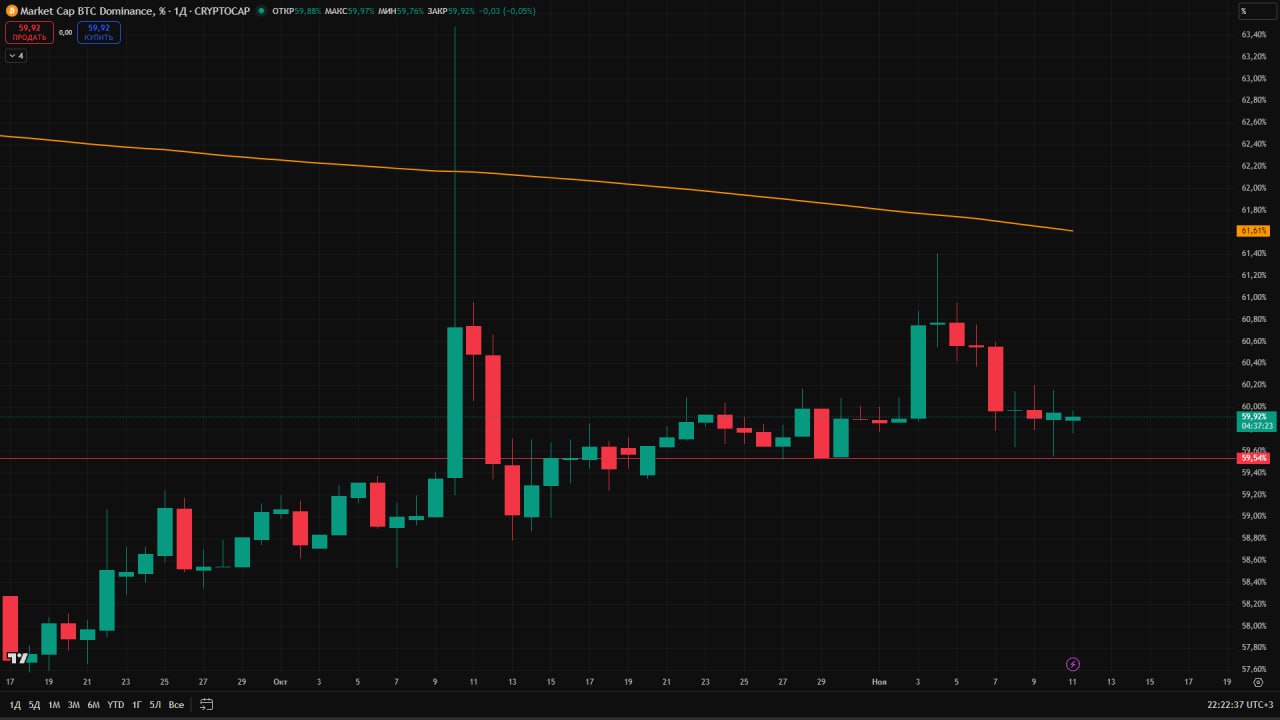Screen dimensions: 1280x720
Task: Click the purple lightning event marker
Action: coord(1073,664)
